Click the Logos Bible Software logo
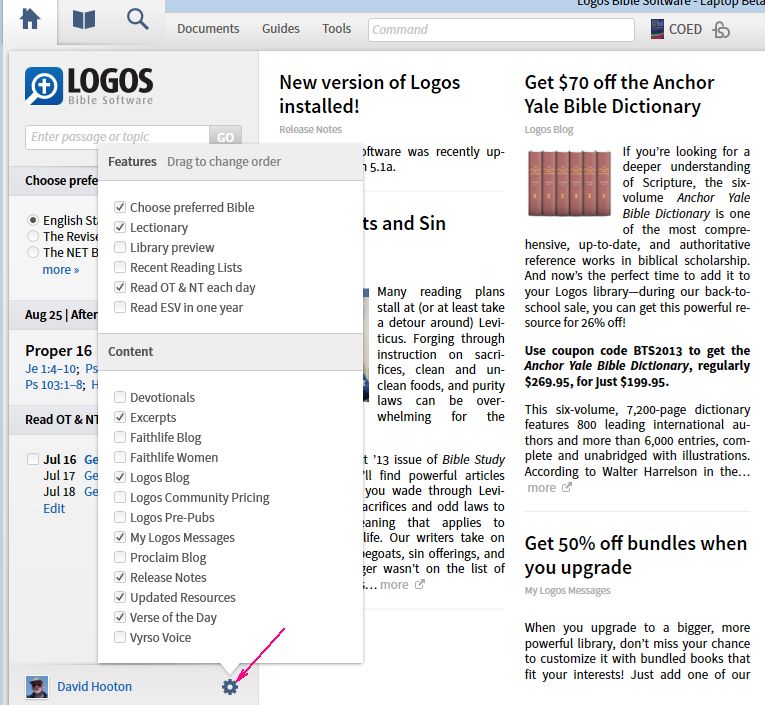 (x=89, y=86)
